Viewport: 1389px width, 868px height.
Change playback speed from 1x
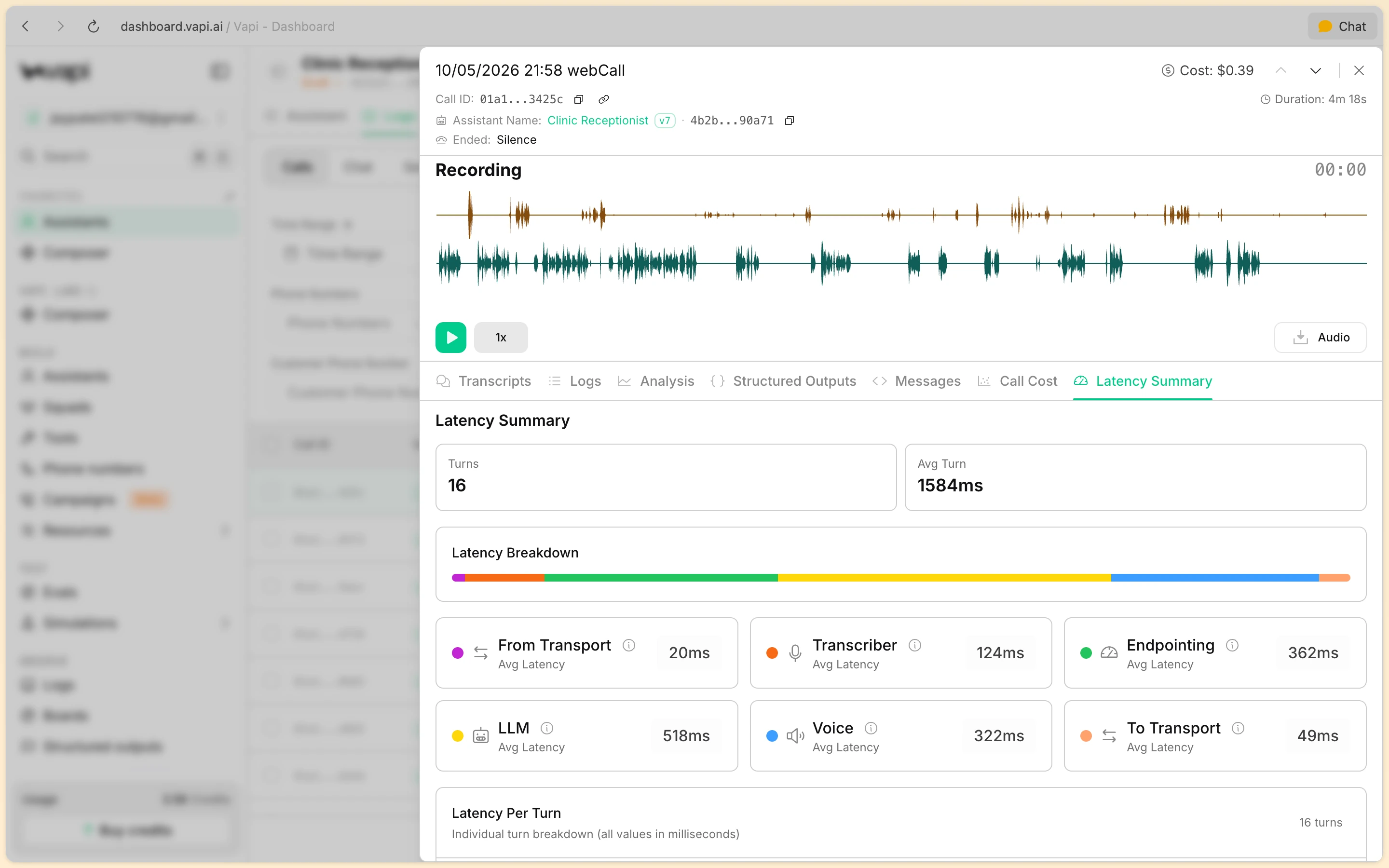501,338
